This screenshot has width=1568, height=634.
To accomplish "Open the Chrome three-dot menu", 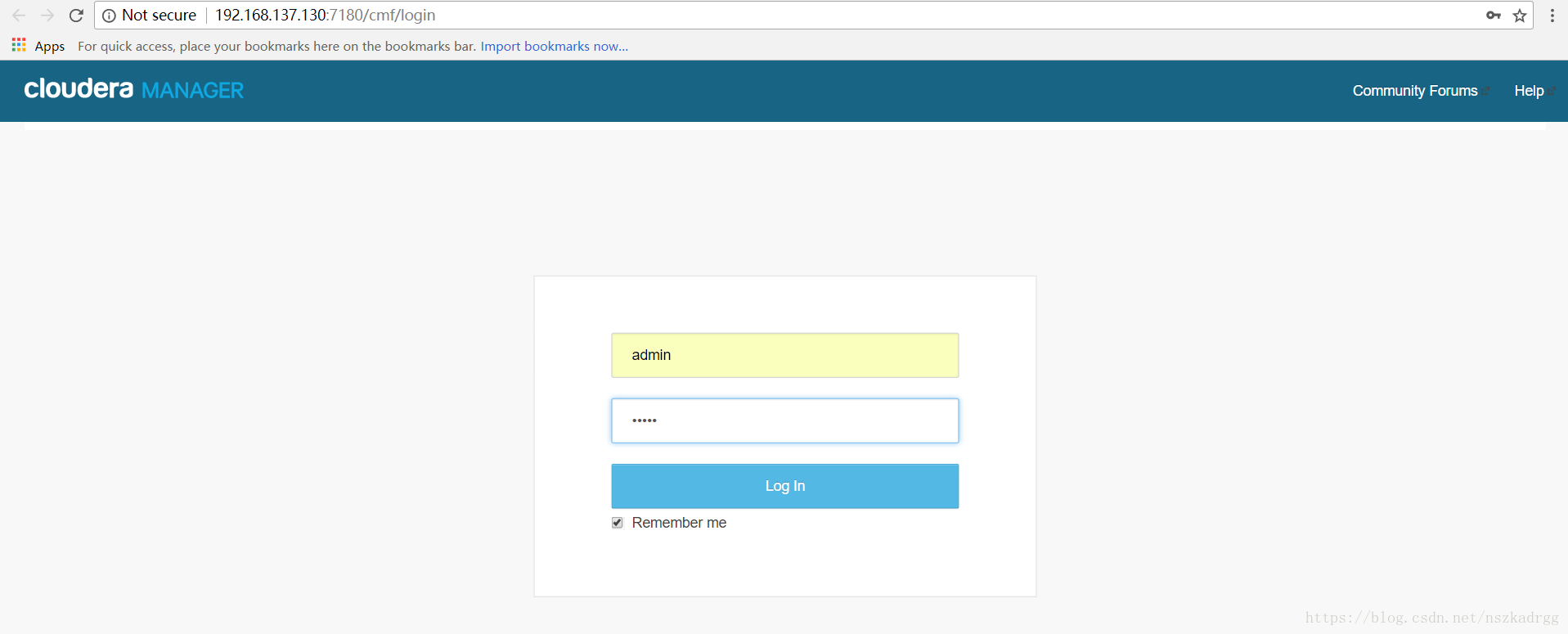I will click(x=1552, y=16).
